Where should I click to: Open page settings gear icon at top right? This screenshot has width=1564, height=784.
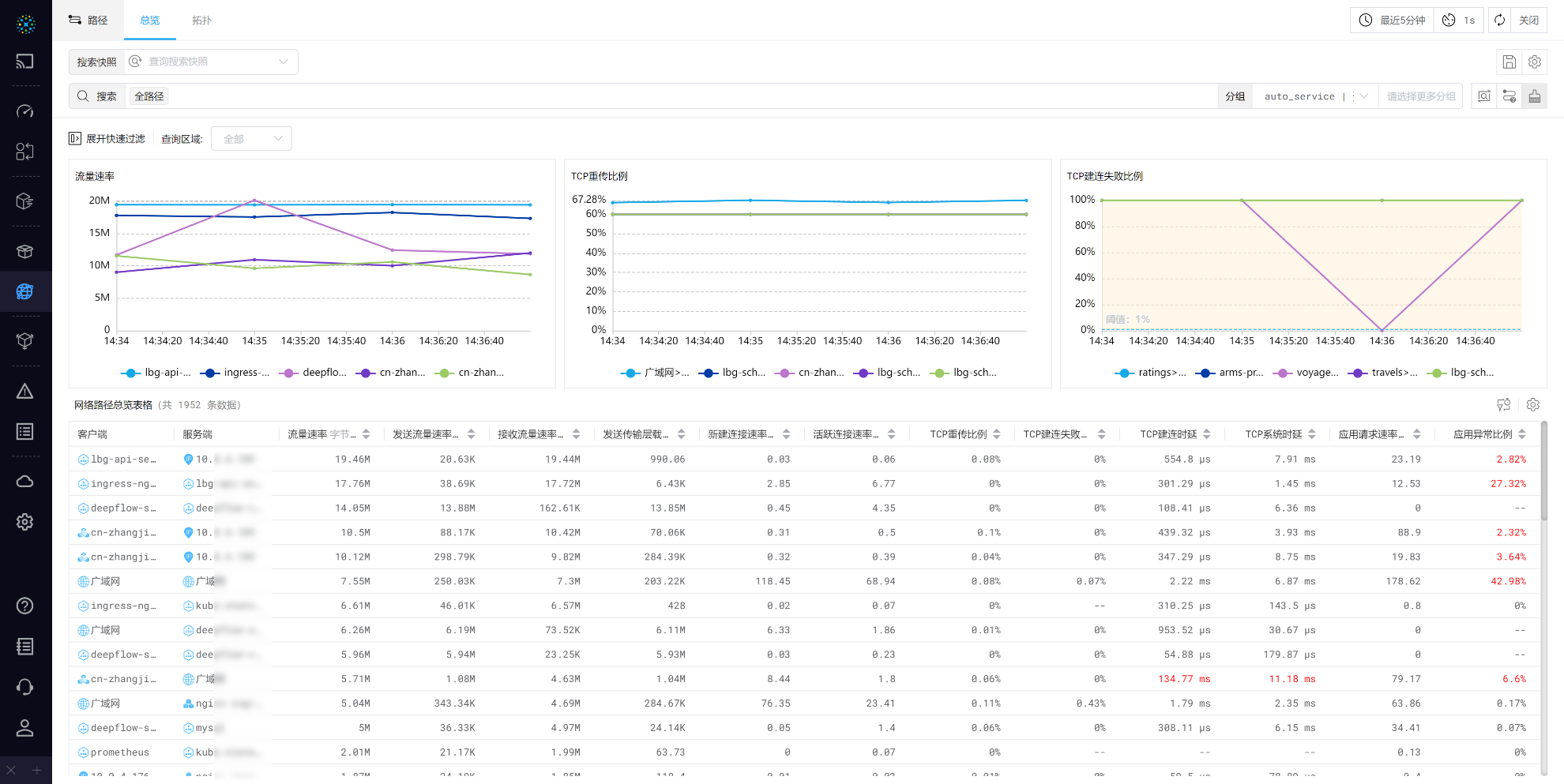click(x=1535, y=62)
